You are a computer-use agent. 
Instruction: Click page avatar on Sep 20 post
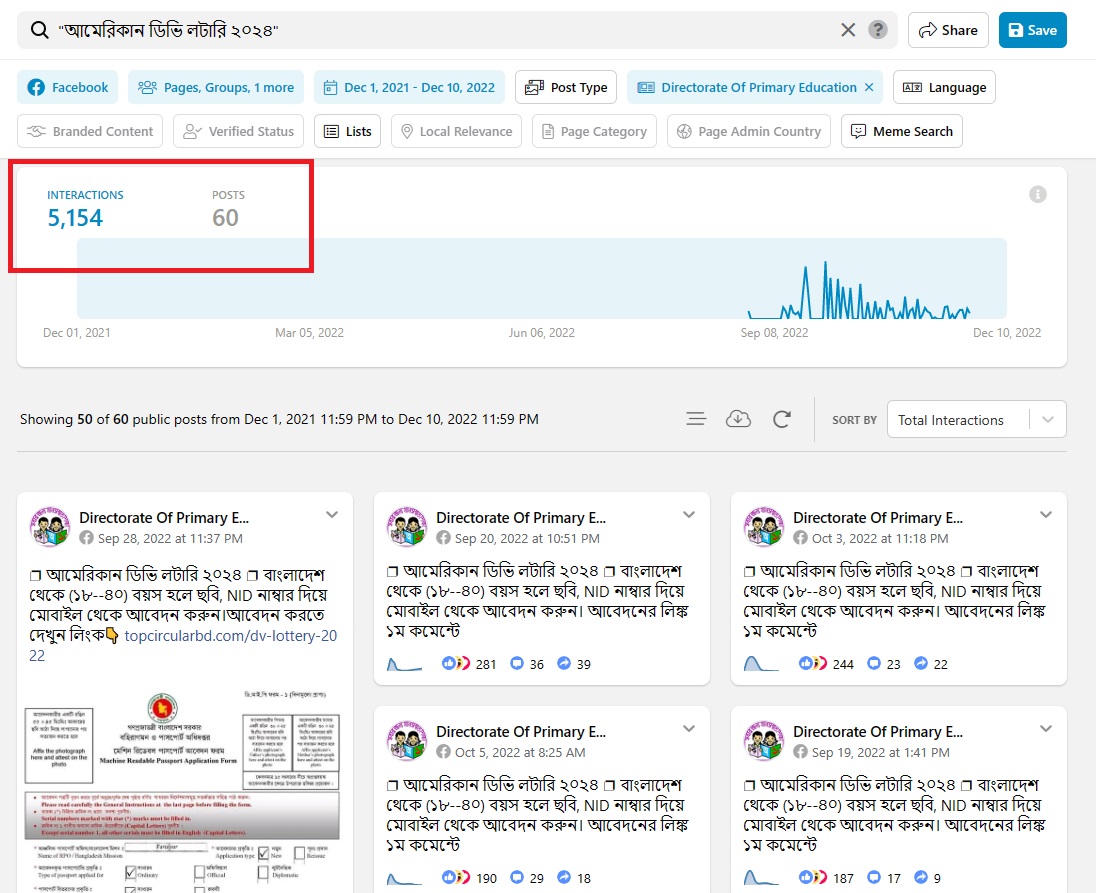pyautogui.click(x=407, y=527)
